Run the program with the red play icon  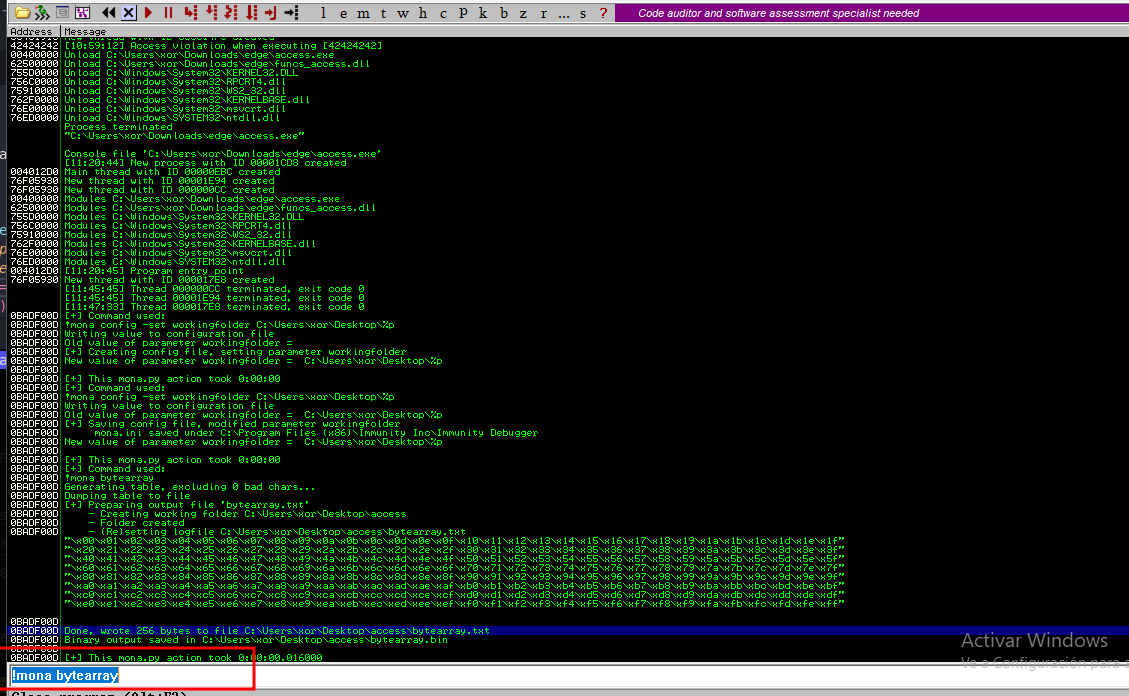(x=149, y=13)
